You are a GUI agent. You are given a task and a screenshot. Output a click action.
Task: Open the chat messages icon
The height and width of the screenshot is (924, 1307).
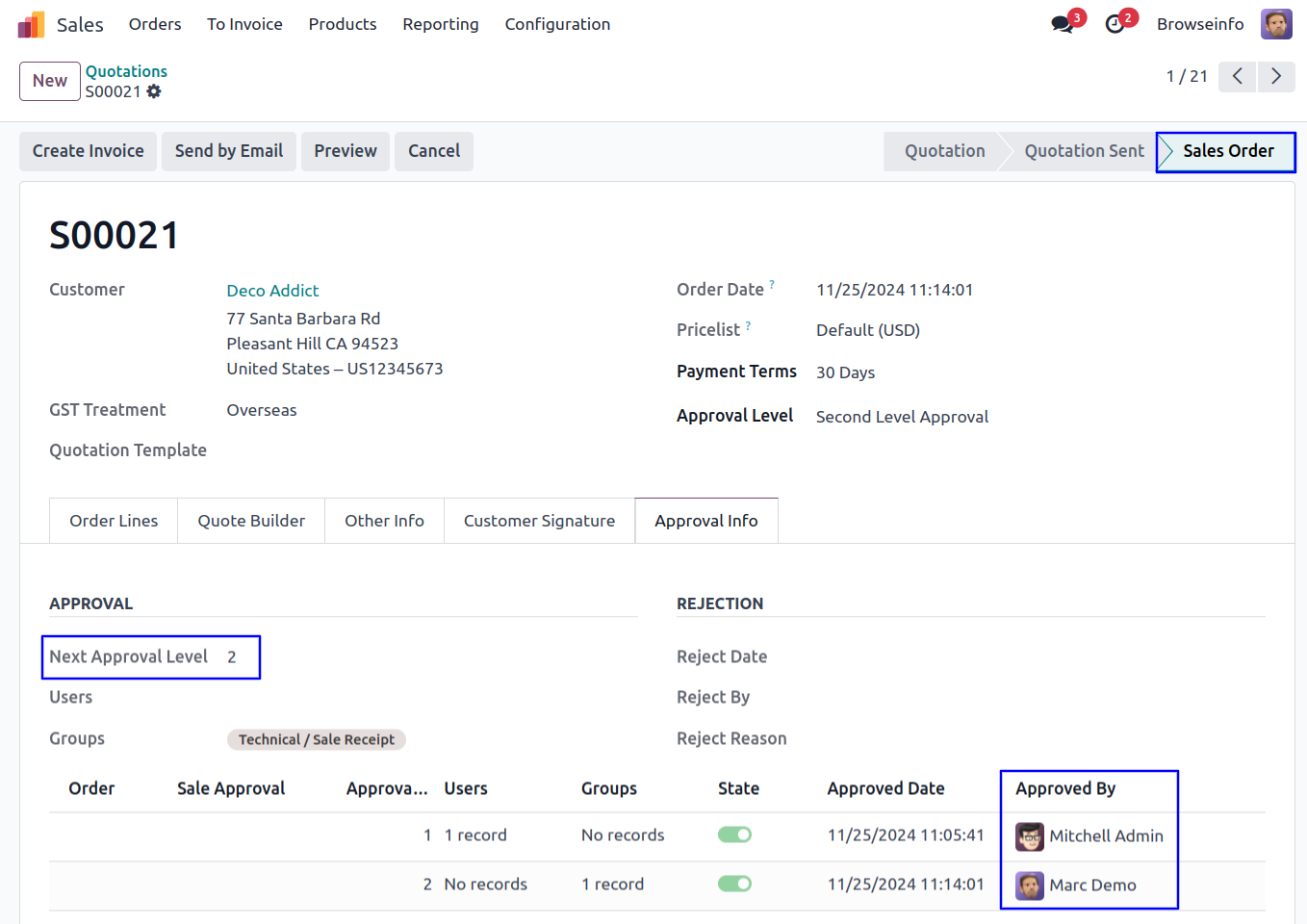point(1063,24)
